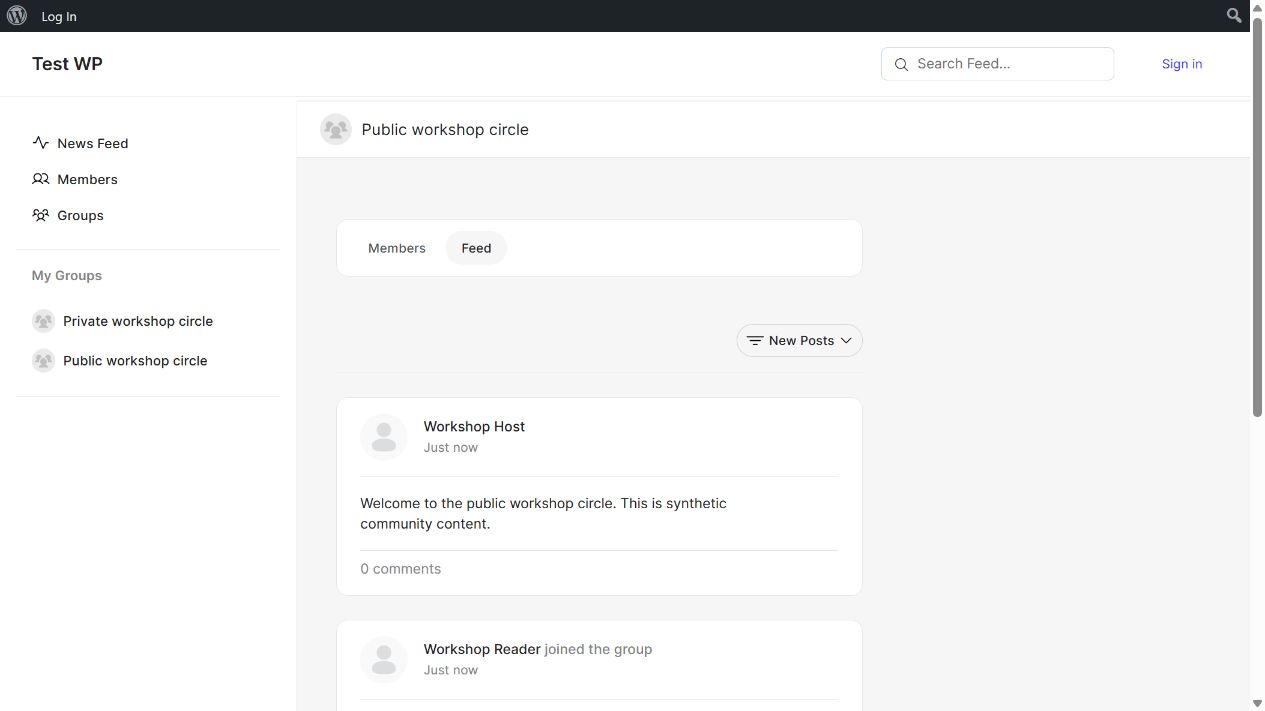Click filter lines icon on New Posts

click(x=755, y=341)
